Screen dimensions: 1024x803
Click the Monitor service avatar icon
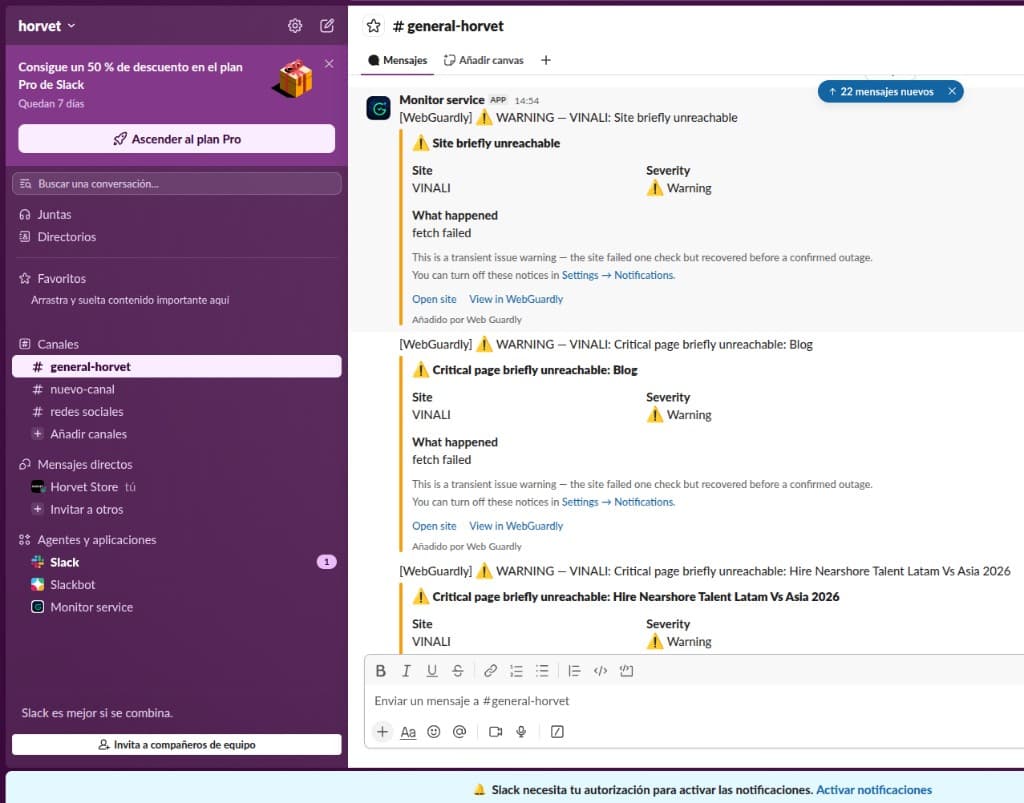(379, 108)
